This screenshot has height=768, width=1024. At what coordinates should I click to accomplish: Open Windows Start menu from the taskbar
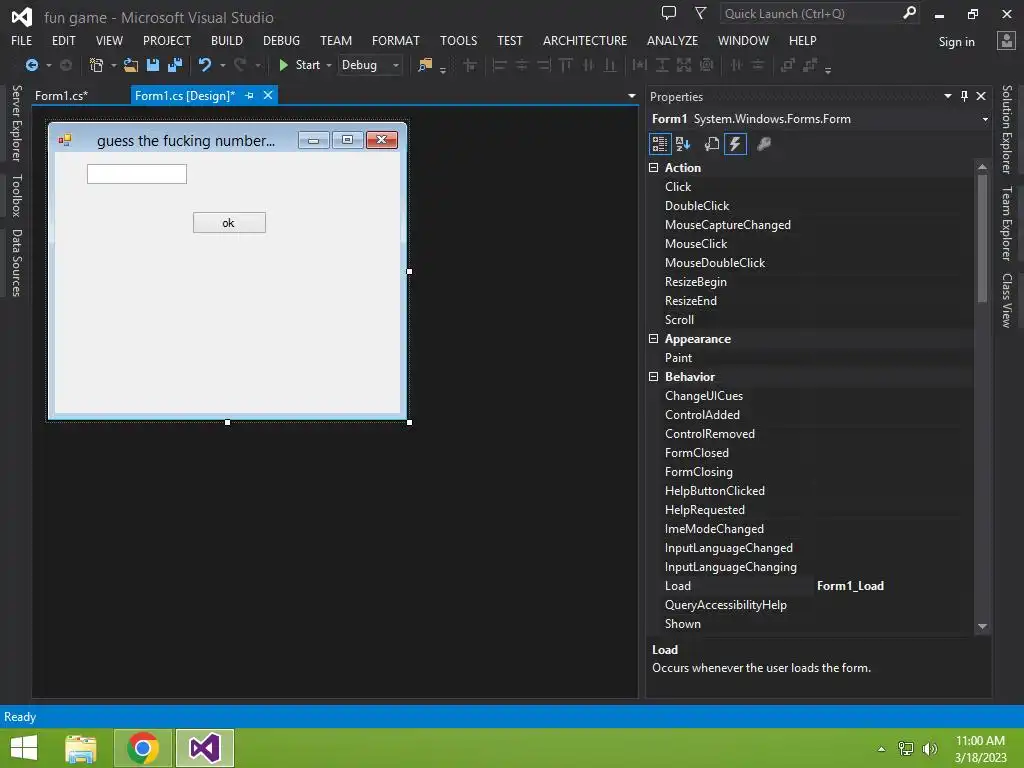[x=24, y=748]
